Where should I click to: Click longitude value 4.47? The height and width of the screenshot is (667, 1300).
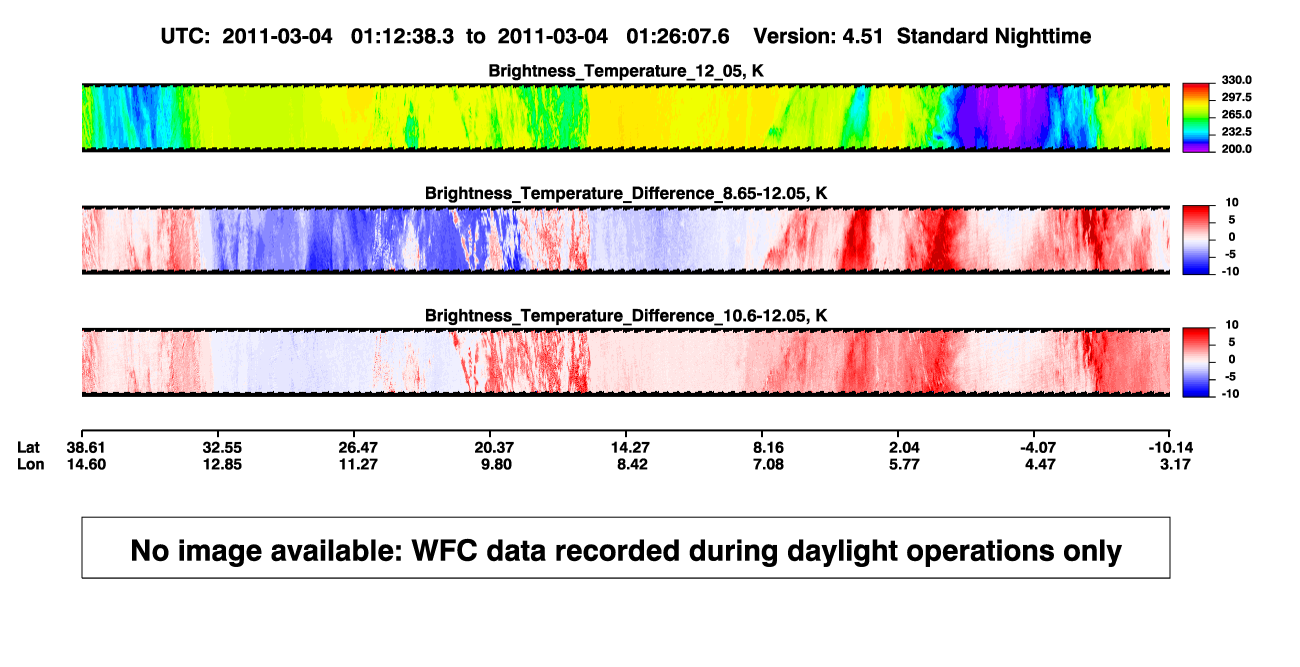pos(1040,464)
